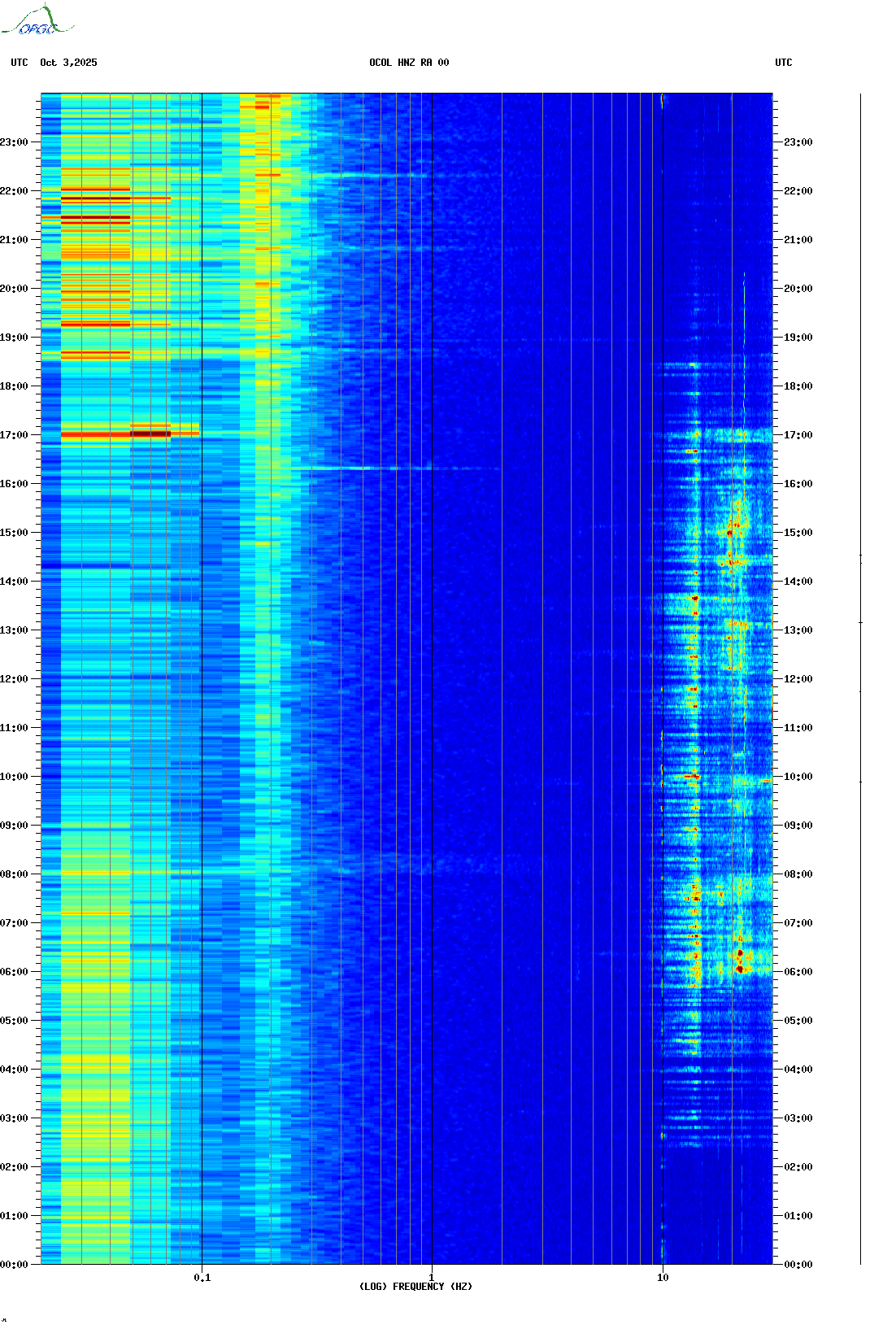Click 00:00 on the left time axis
The image size is (896, 1329).
[14, 1265]
